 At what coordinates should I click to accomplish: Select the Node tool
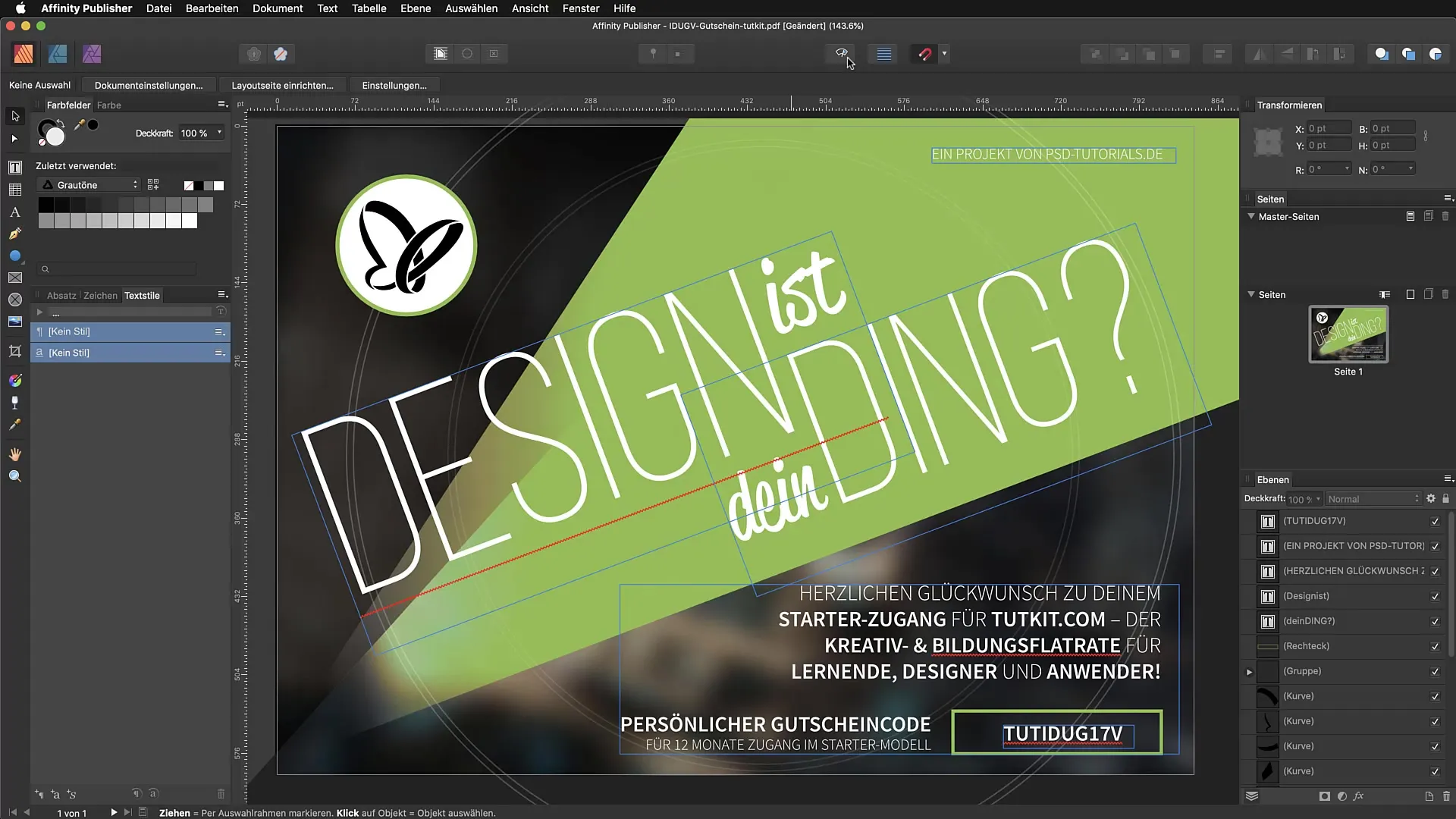point(15,139)
